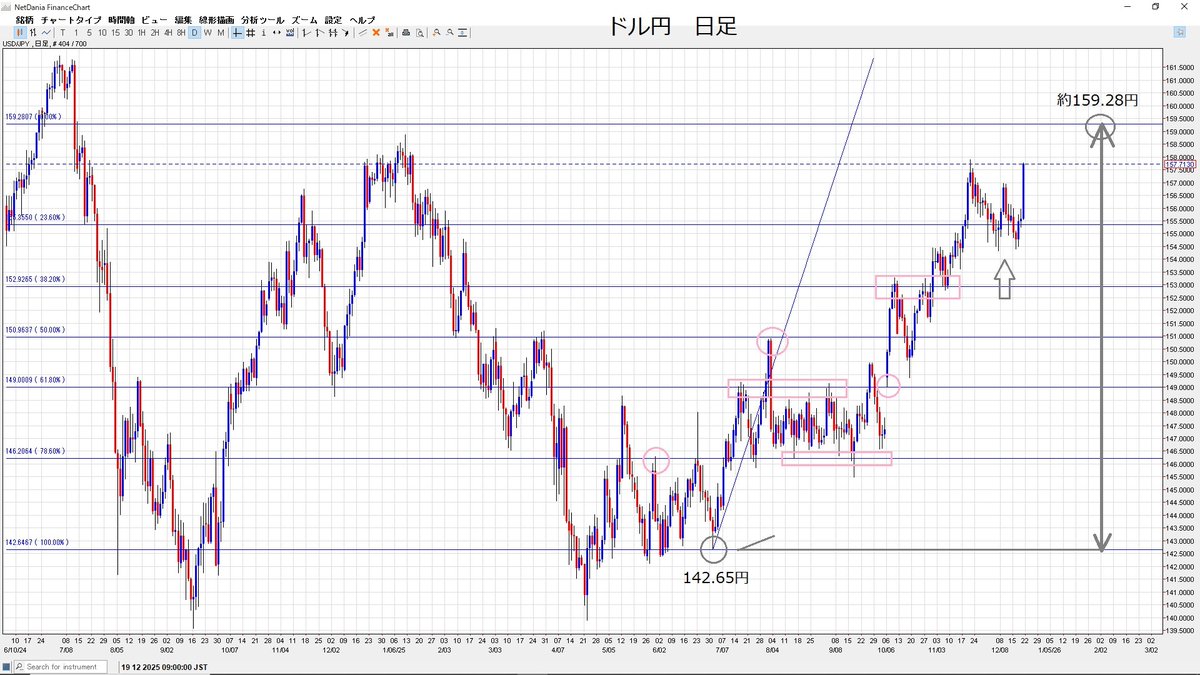
Task: Open the チャートタイプ menu
Action: [x=71, y=20]
